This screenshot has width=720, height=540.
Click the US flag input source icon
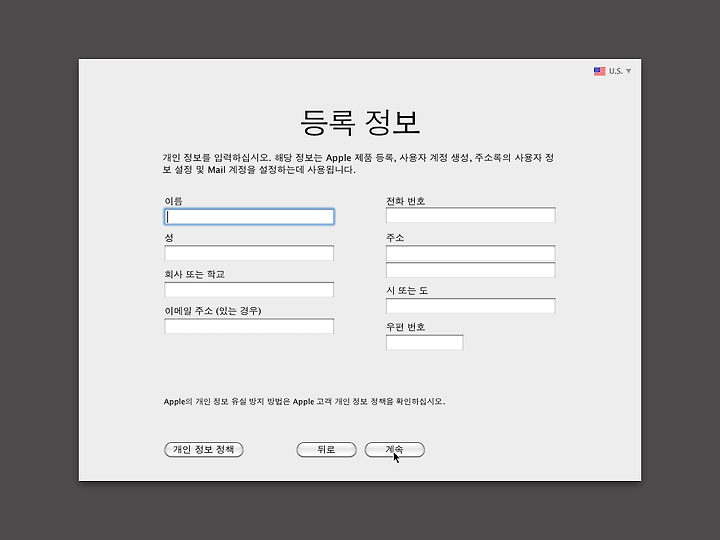[x=599, y=71]
